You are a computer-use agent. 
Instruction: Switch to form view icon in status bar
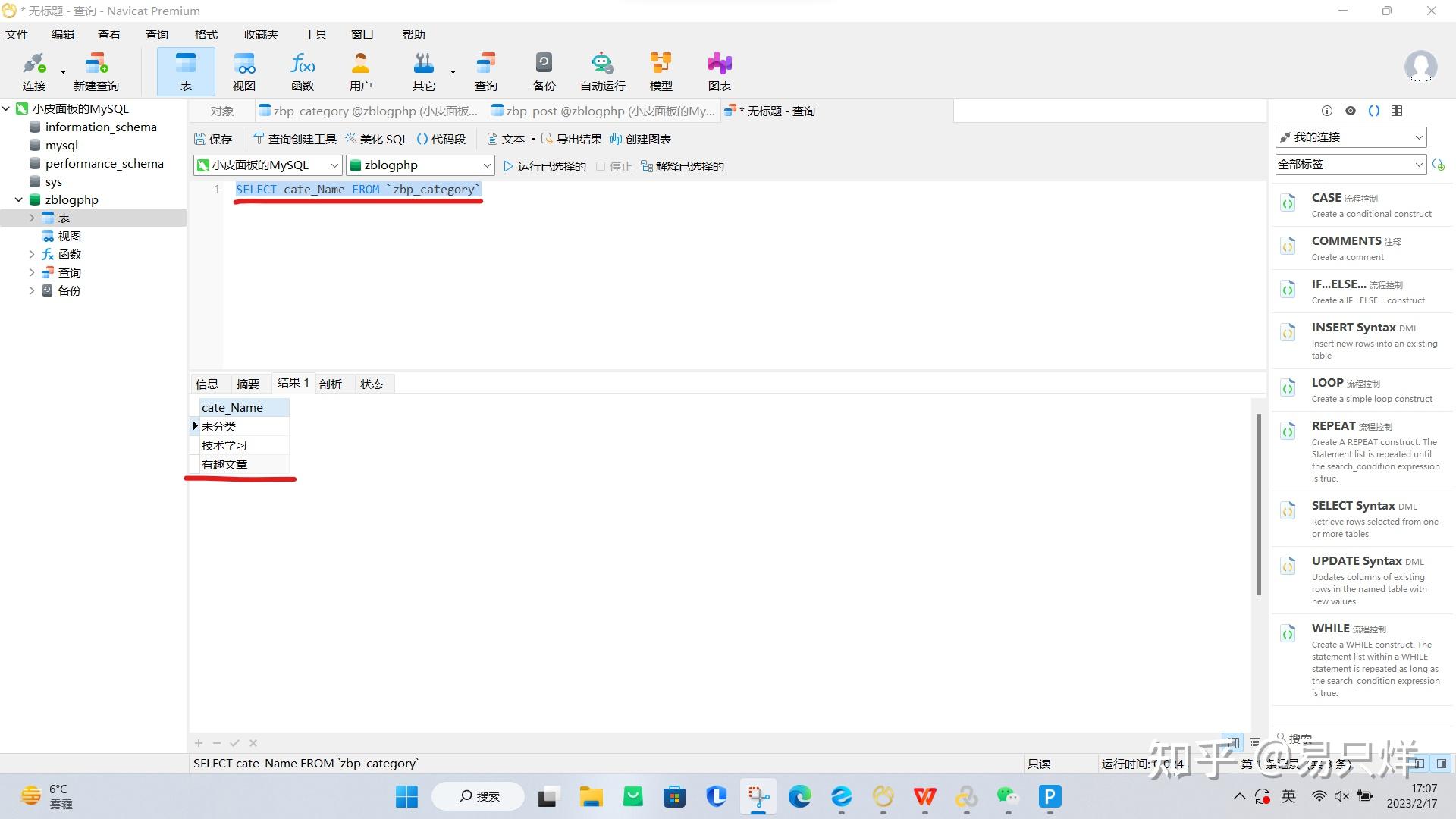pyautogui.click(x=1255, y=742)
